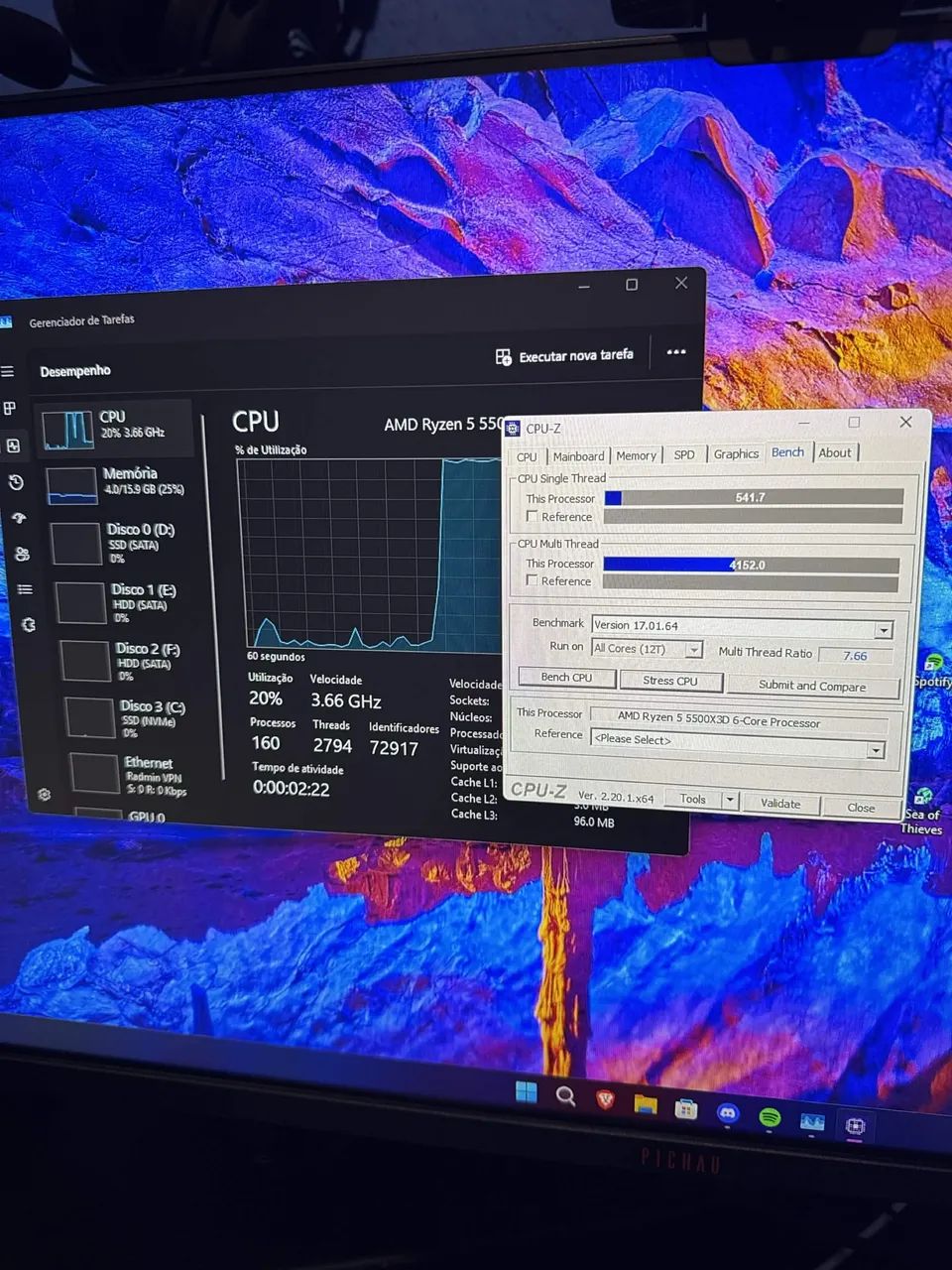Click Close button in CPU-Z footer

861,808
